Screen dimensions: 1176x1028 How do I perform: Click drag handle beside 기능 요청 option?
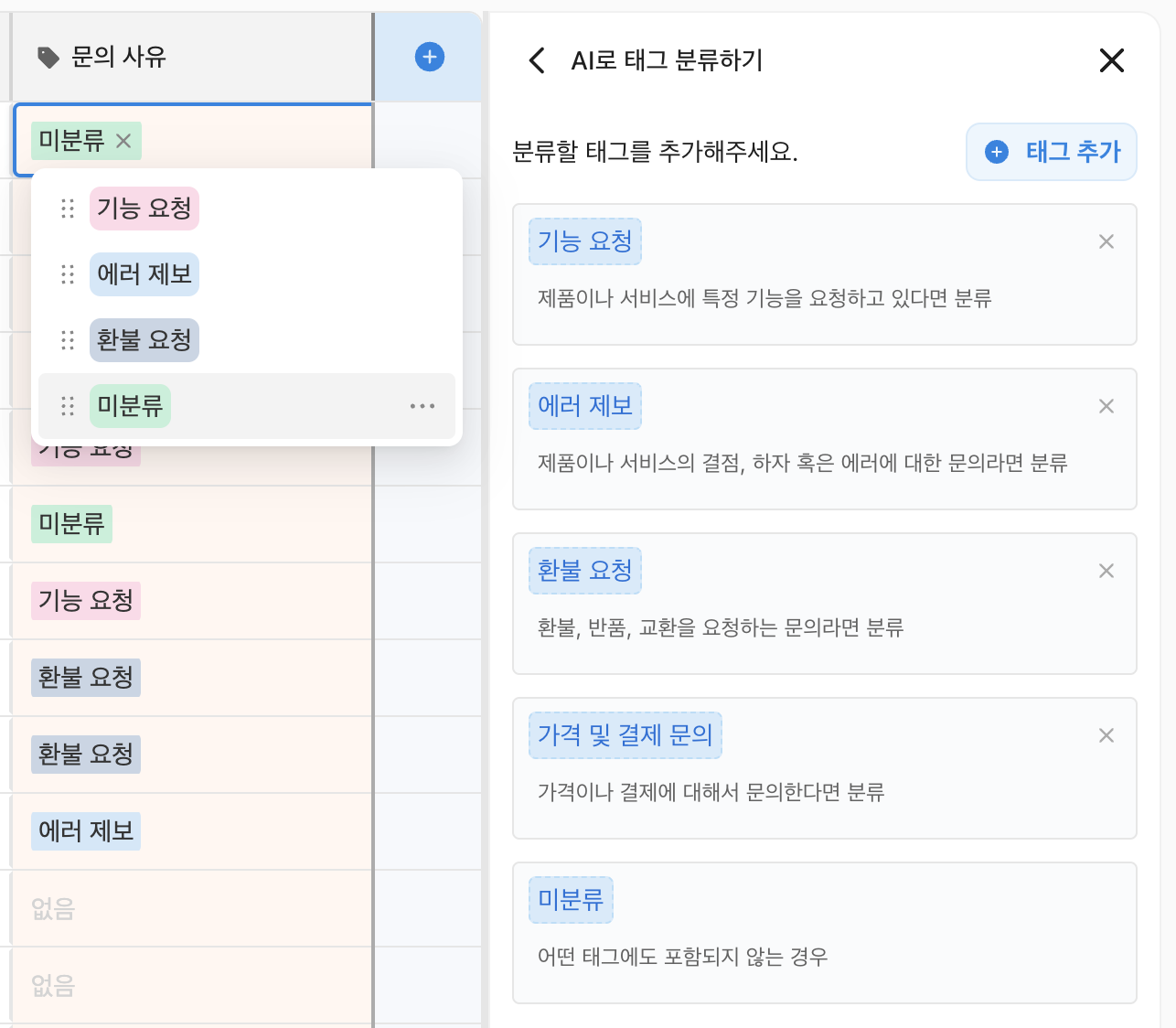[x=68, y=209]
